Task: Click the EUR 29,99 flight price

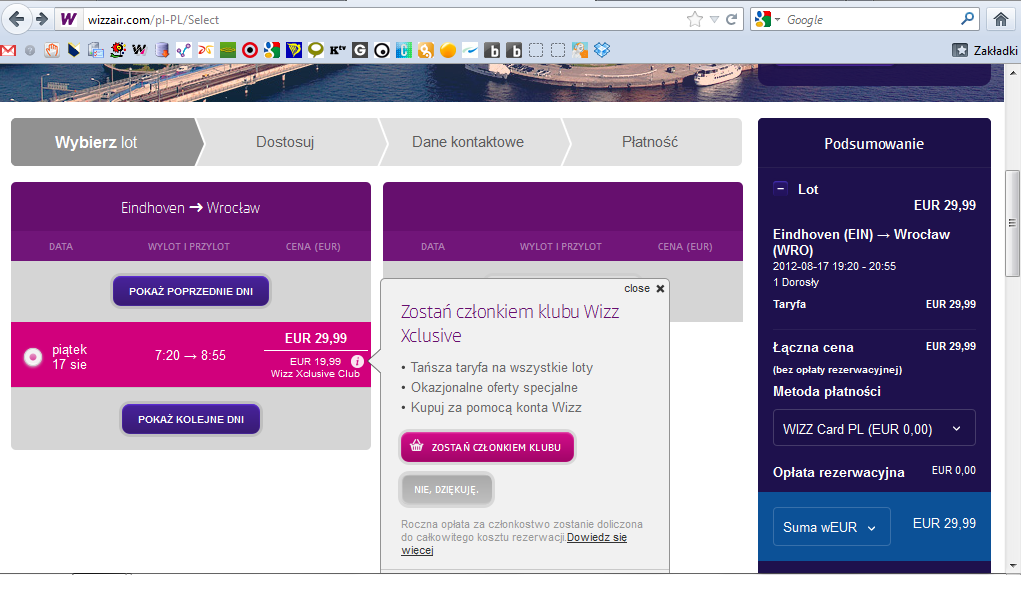Action: 316,338
